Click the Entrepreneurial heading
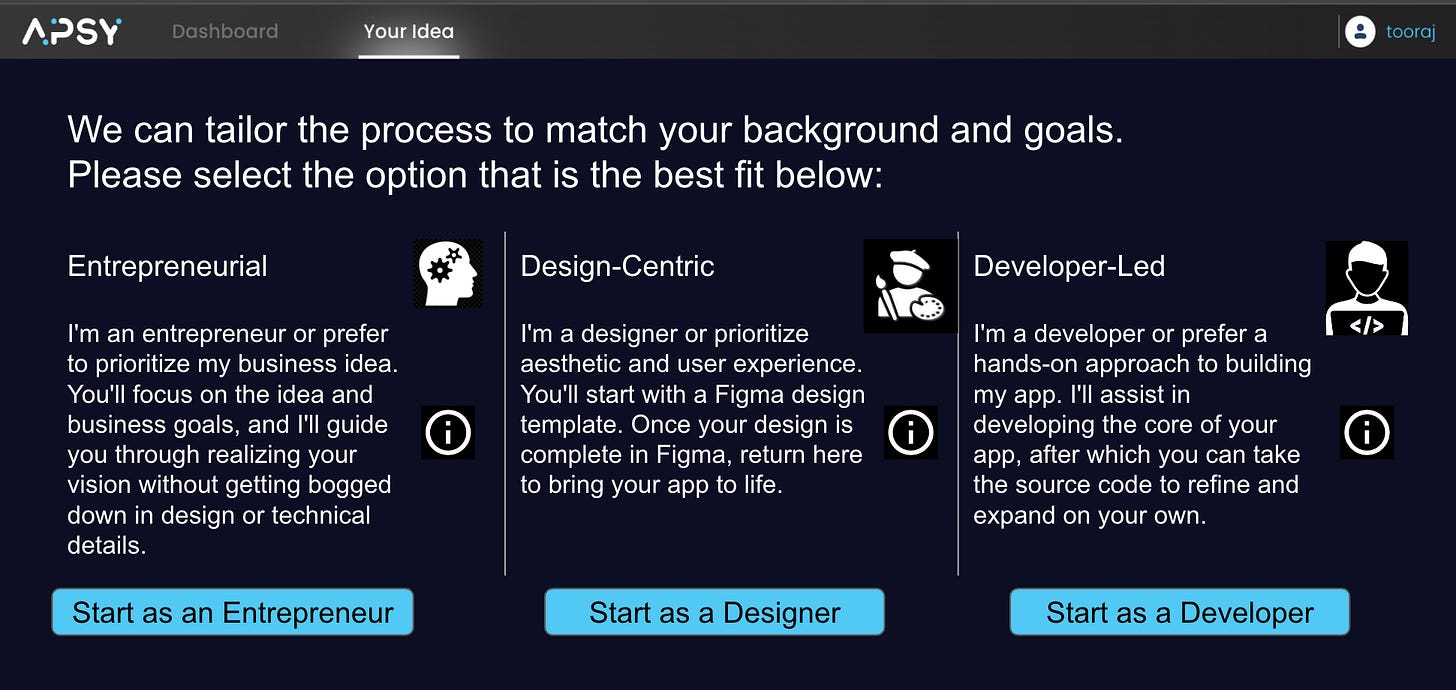This screenshot has width=1456, height=690. tap(168, 266)
